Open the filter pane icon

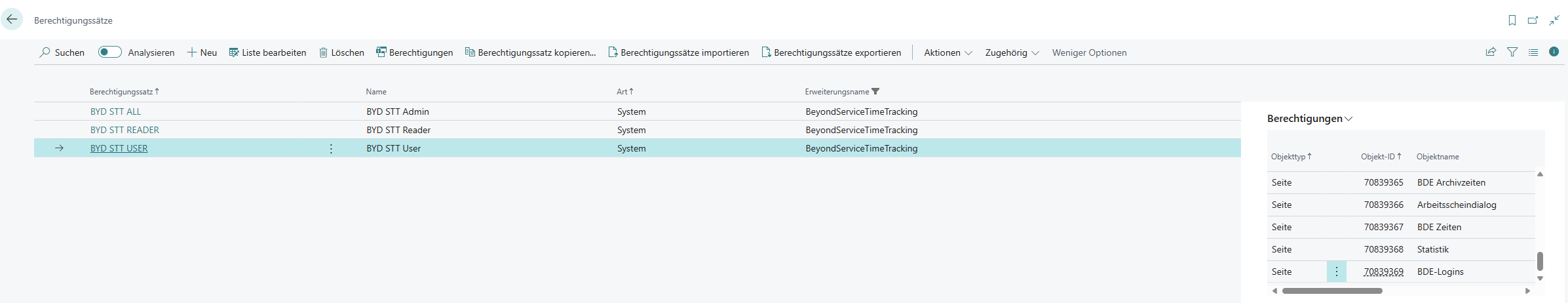[x=1512, y=52]
